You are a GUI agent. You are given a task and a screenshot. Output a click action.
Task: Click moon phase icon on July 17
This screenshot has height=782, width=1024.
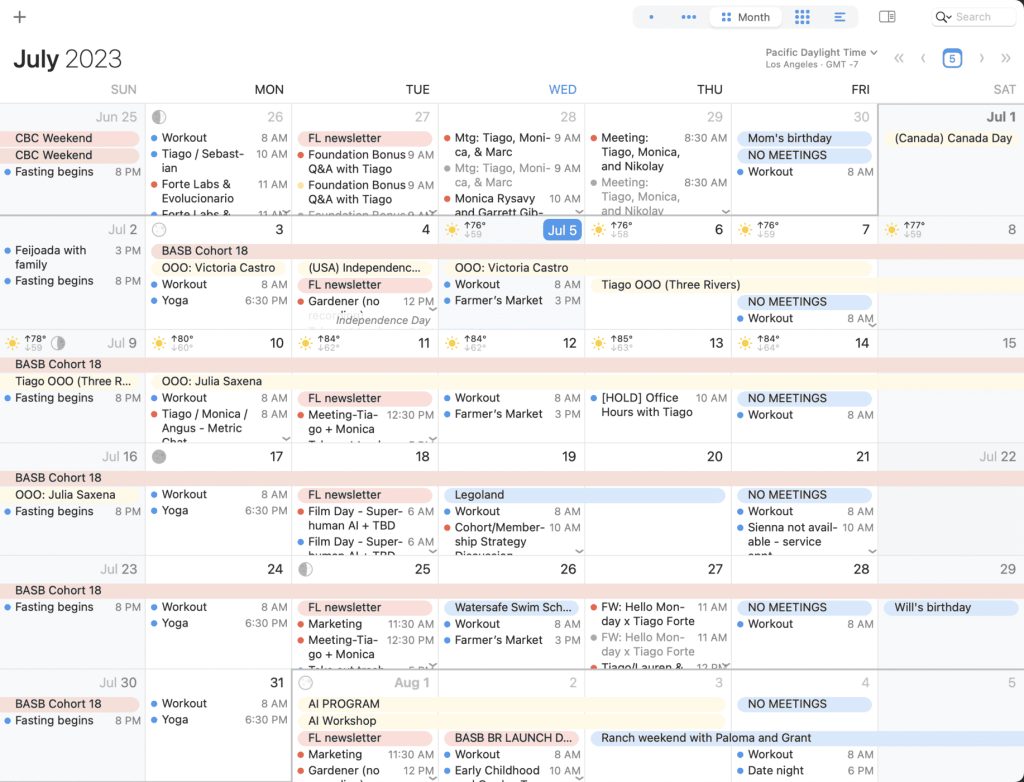[x=159, y=457]
